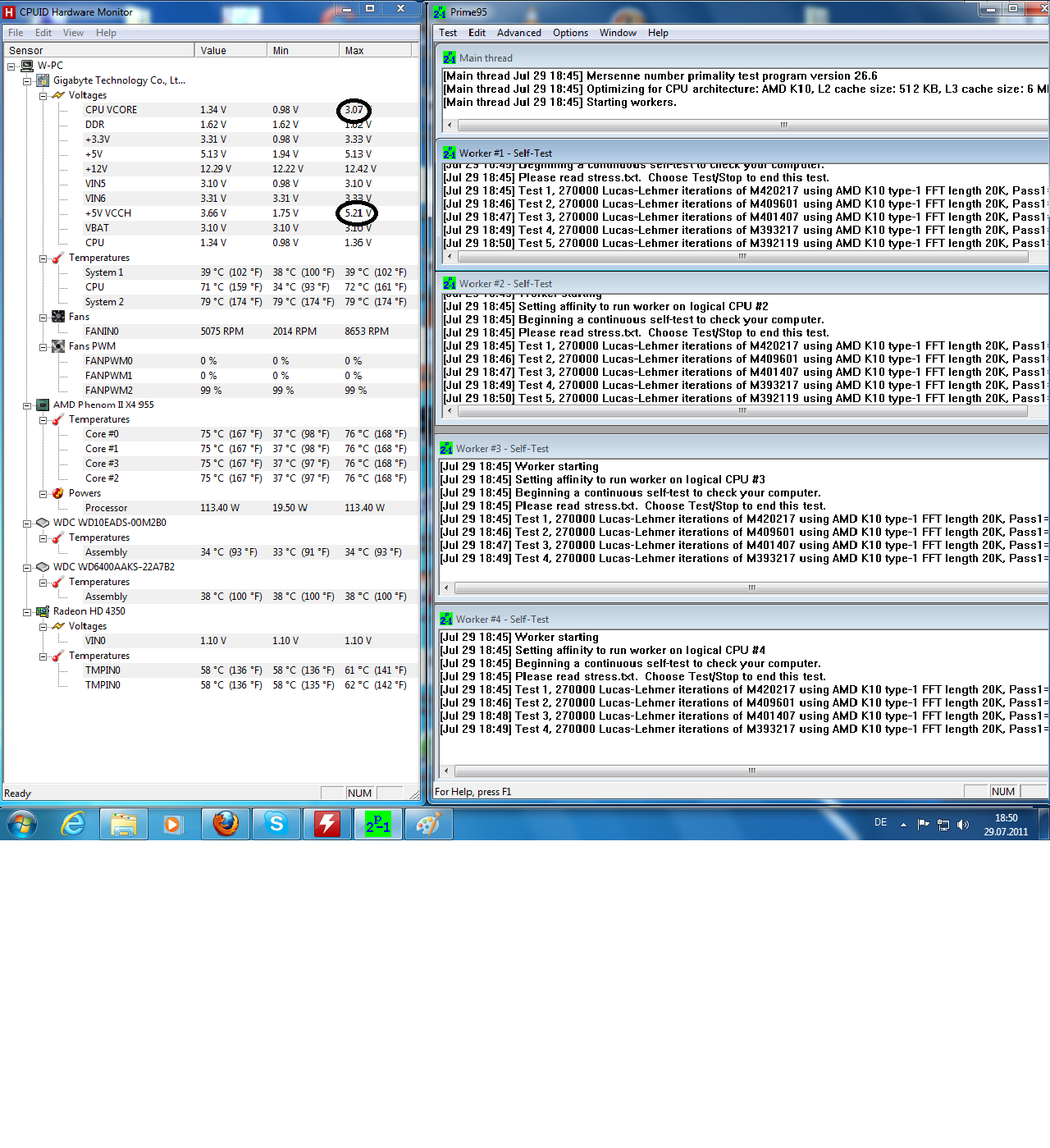Click the Prime95 Main thread window icon
This screenshot has width=1050, height=1148.
450,58
